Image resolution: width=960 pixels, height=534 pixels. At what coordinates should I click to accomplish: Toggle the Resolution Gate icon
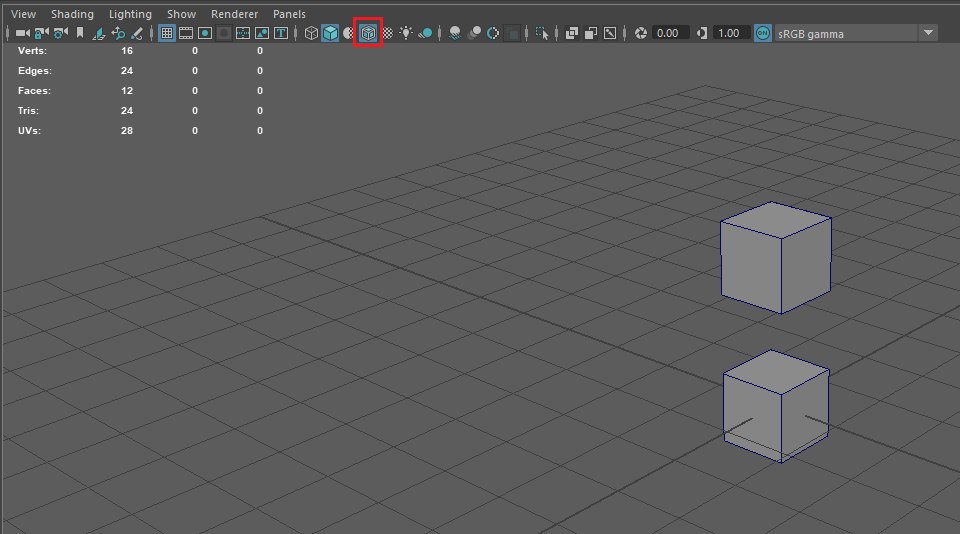pyautogui.click(x=204, y=33)
